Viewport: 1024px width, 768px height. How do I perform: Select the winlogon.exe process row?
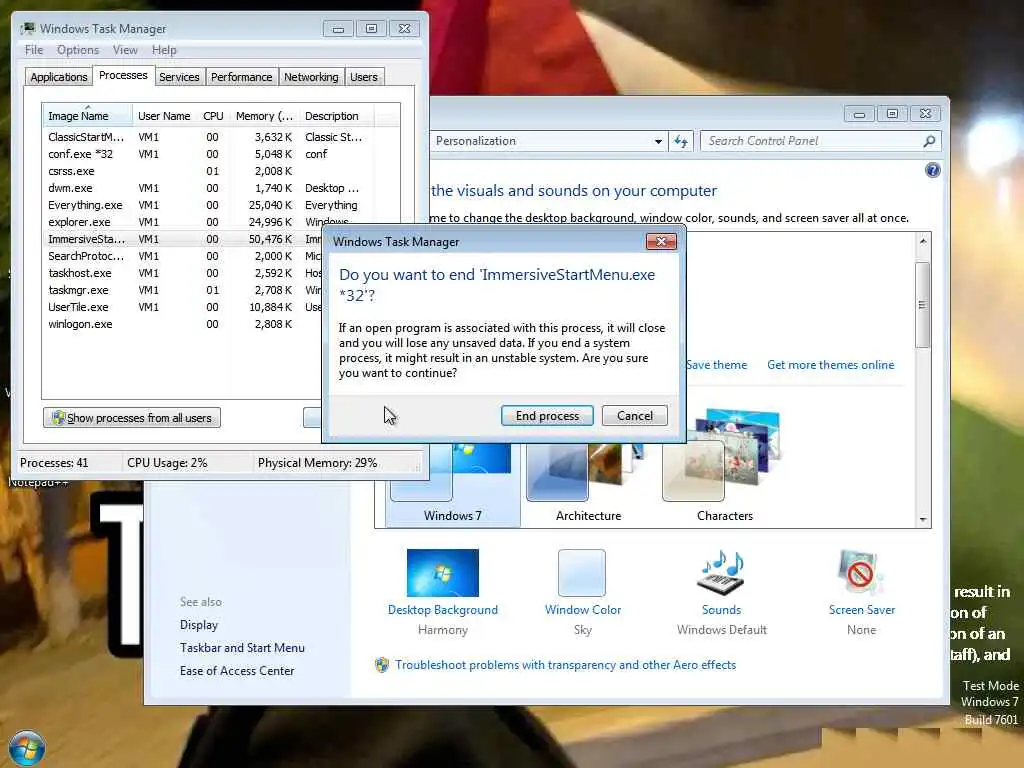click(183, 324)
